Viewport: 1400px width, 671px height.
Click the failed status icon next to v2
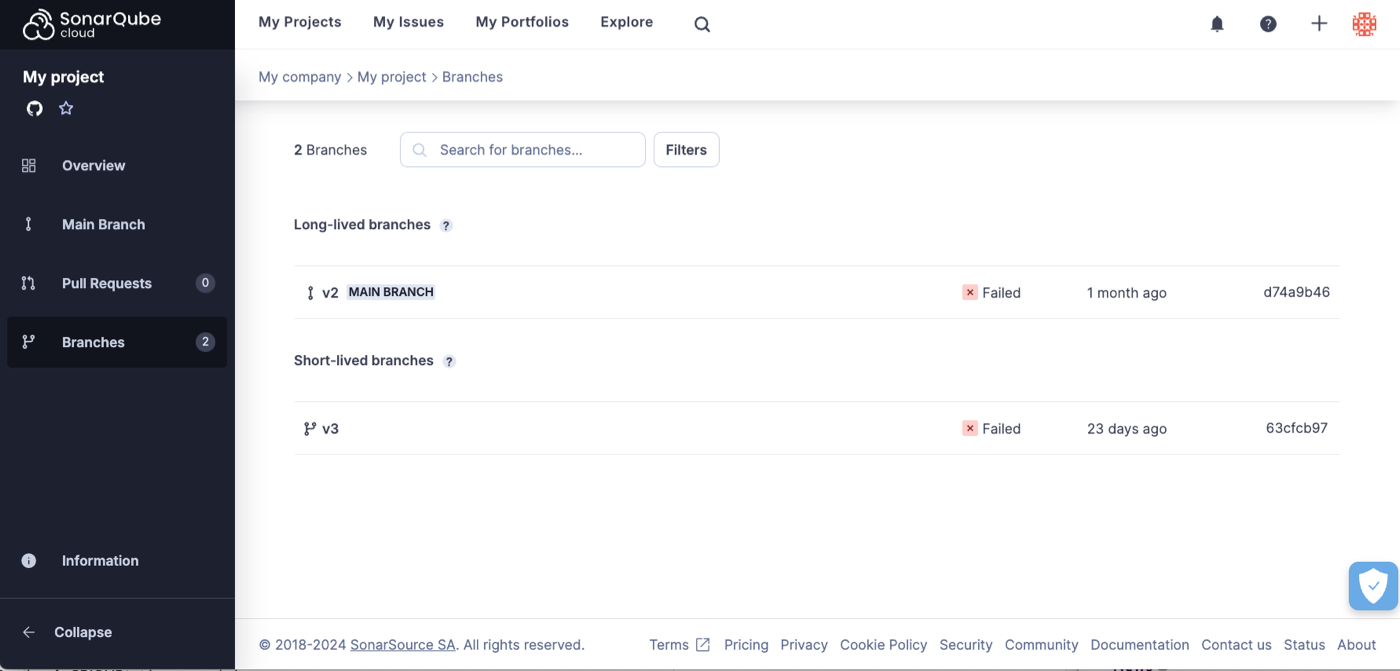click(969, 292)
